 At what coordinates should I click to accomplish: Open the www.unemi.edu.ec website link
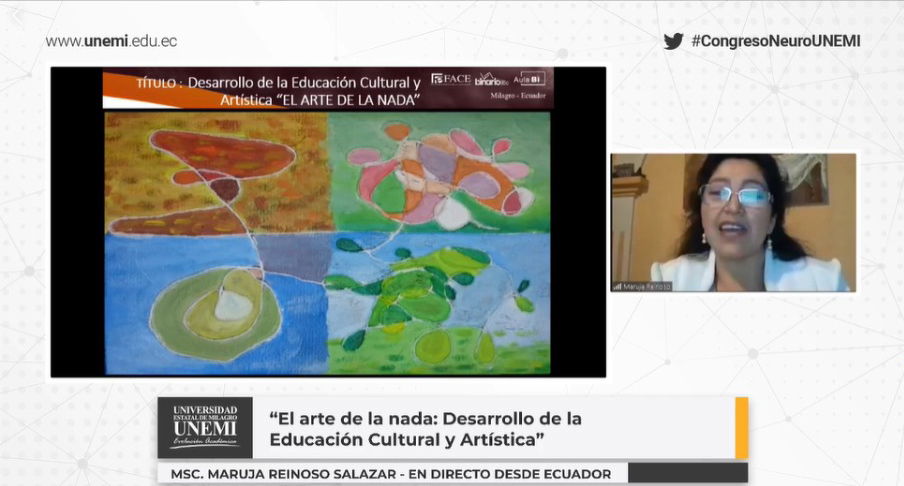[x=111, y=41]
